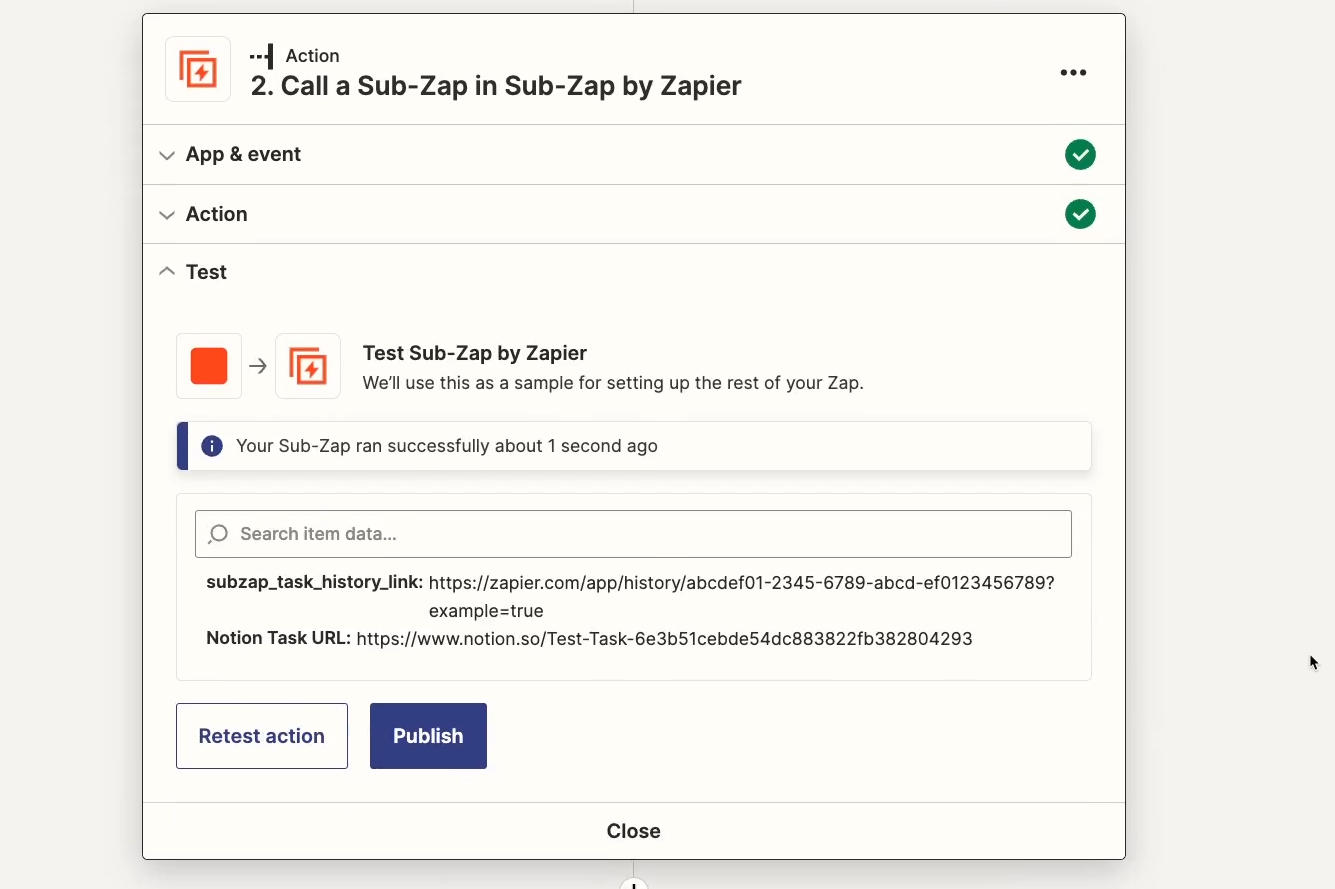The height and width of the screenshot is (889, 1335).
Task: Click the orange trigger square icon
Action: point(209,366)
